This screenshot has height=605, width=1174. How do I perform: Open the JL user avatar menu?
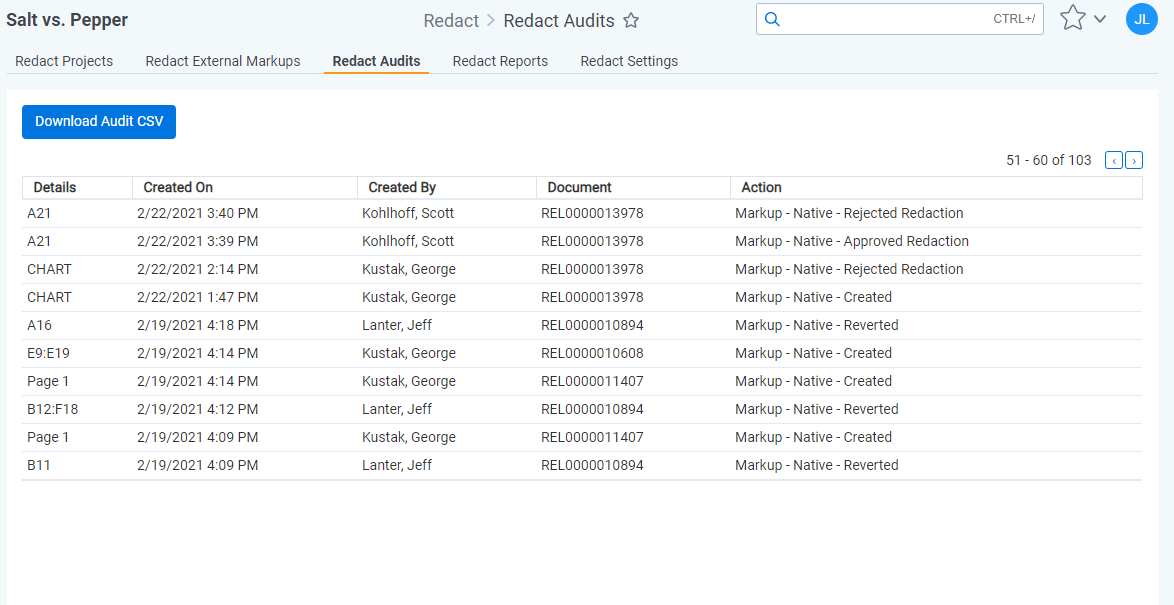[x=1142, y=19]
